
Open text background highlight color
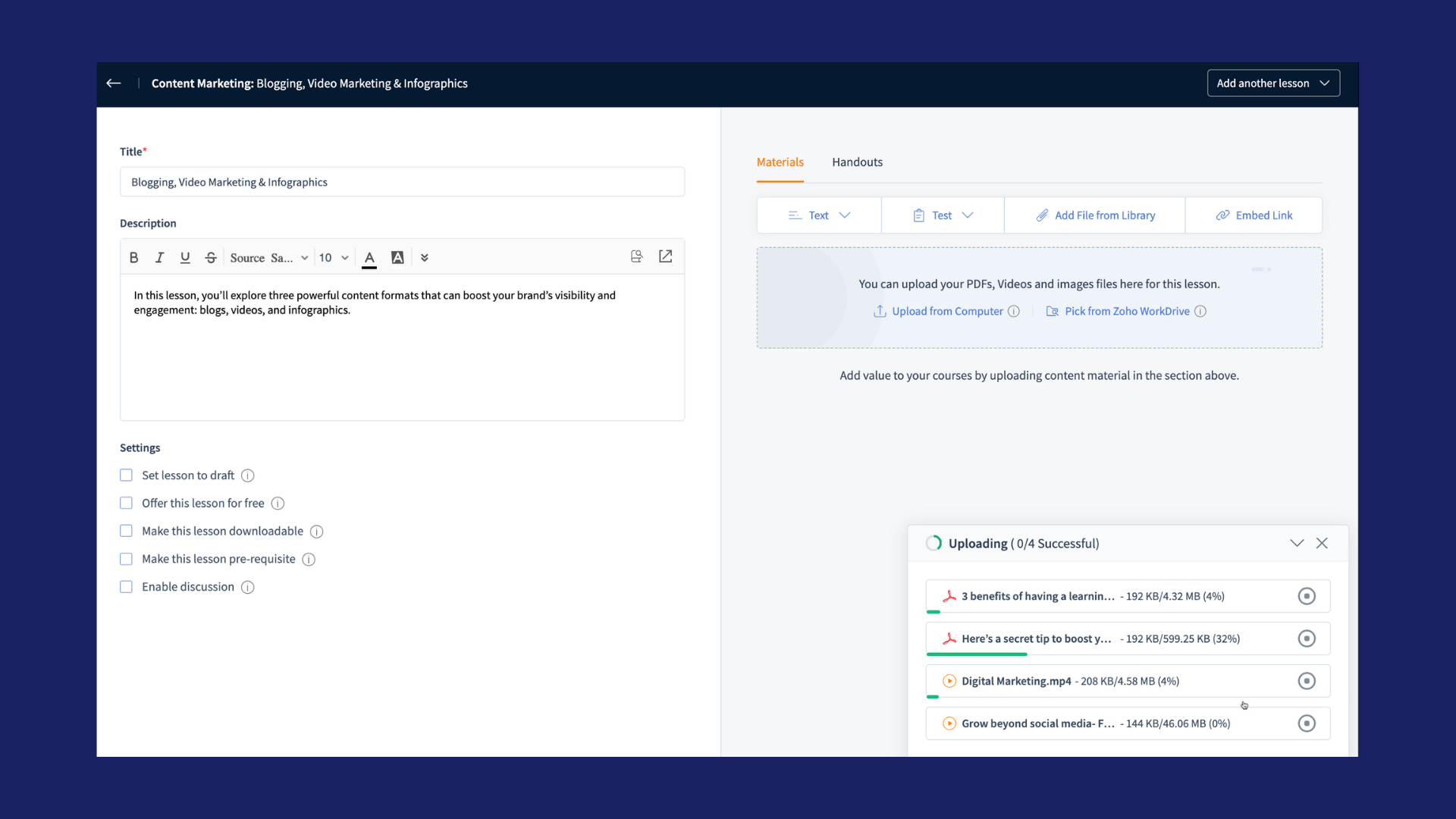[x=397, y=258]
